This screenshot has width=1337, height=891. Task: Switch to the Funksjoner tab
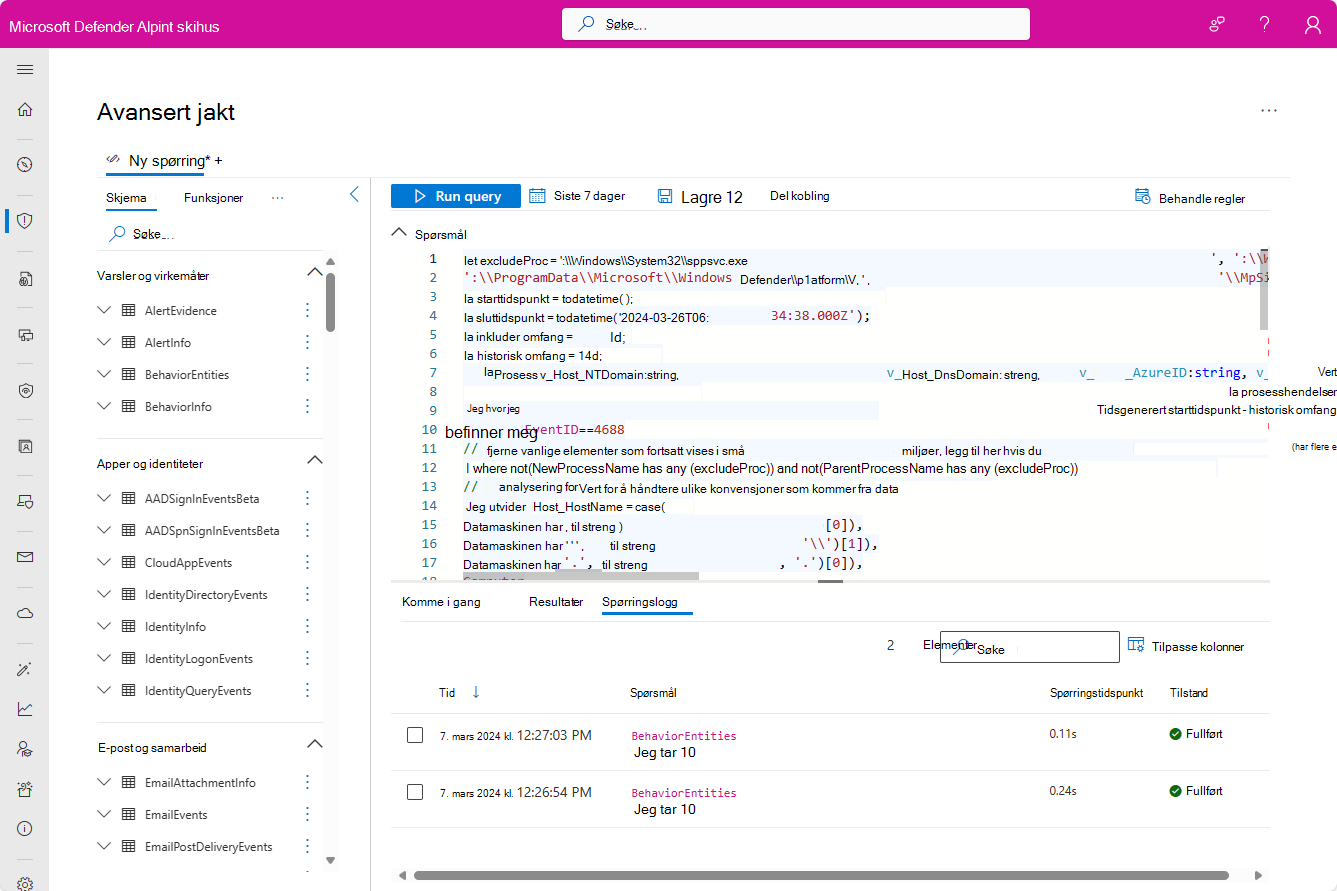point(213,198)
